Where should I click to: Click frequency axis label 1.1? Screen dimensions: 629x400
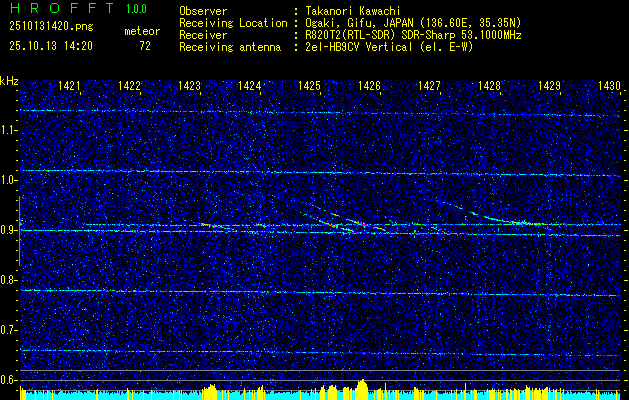pyautogui.click(x=7, y=130)
